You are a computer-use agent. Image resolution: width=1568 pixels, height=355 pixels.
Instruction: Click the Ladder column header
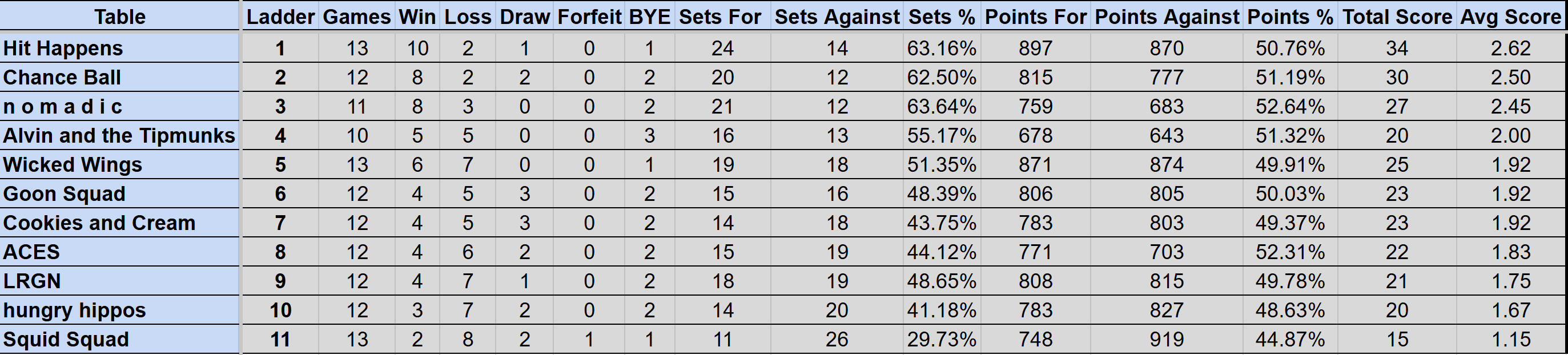pos(280,17)
